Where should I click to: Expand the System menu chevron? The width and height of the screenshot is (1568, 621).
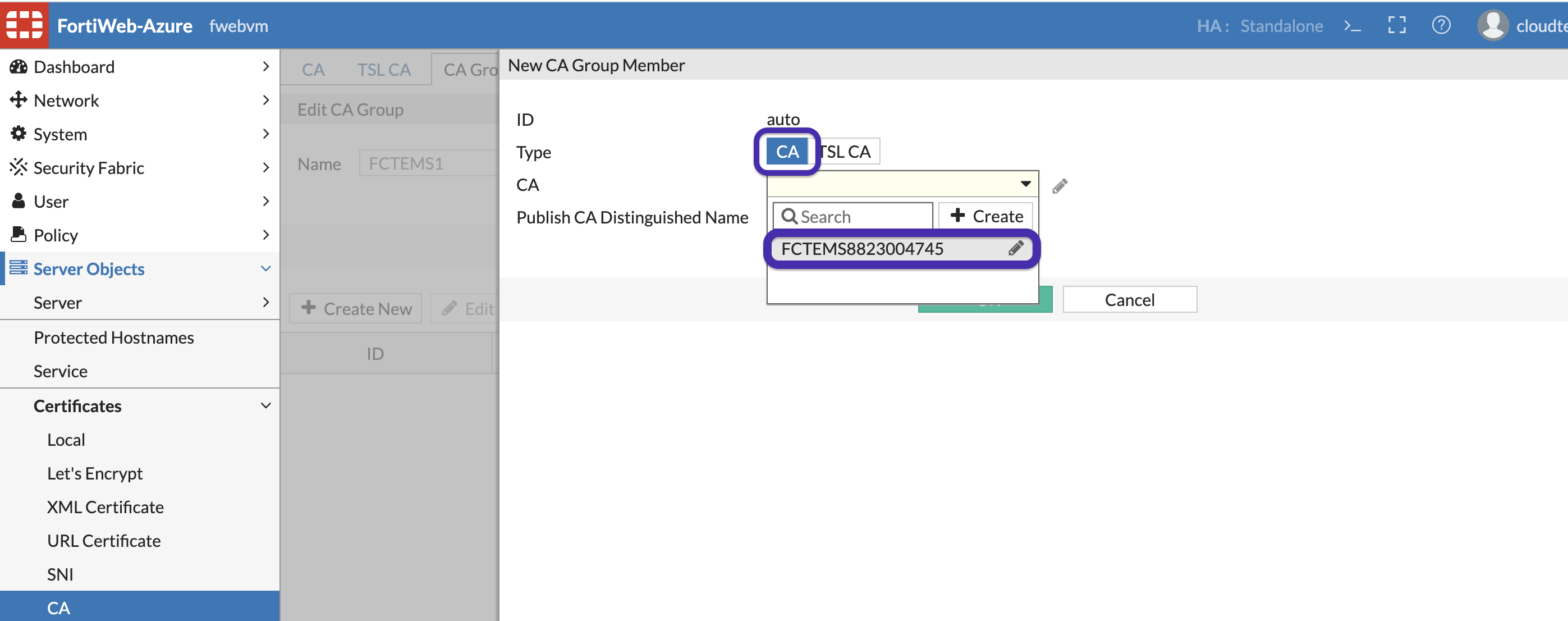click(265, 133)
